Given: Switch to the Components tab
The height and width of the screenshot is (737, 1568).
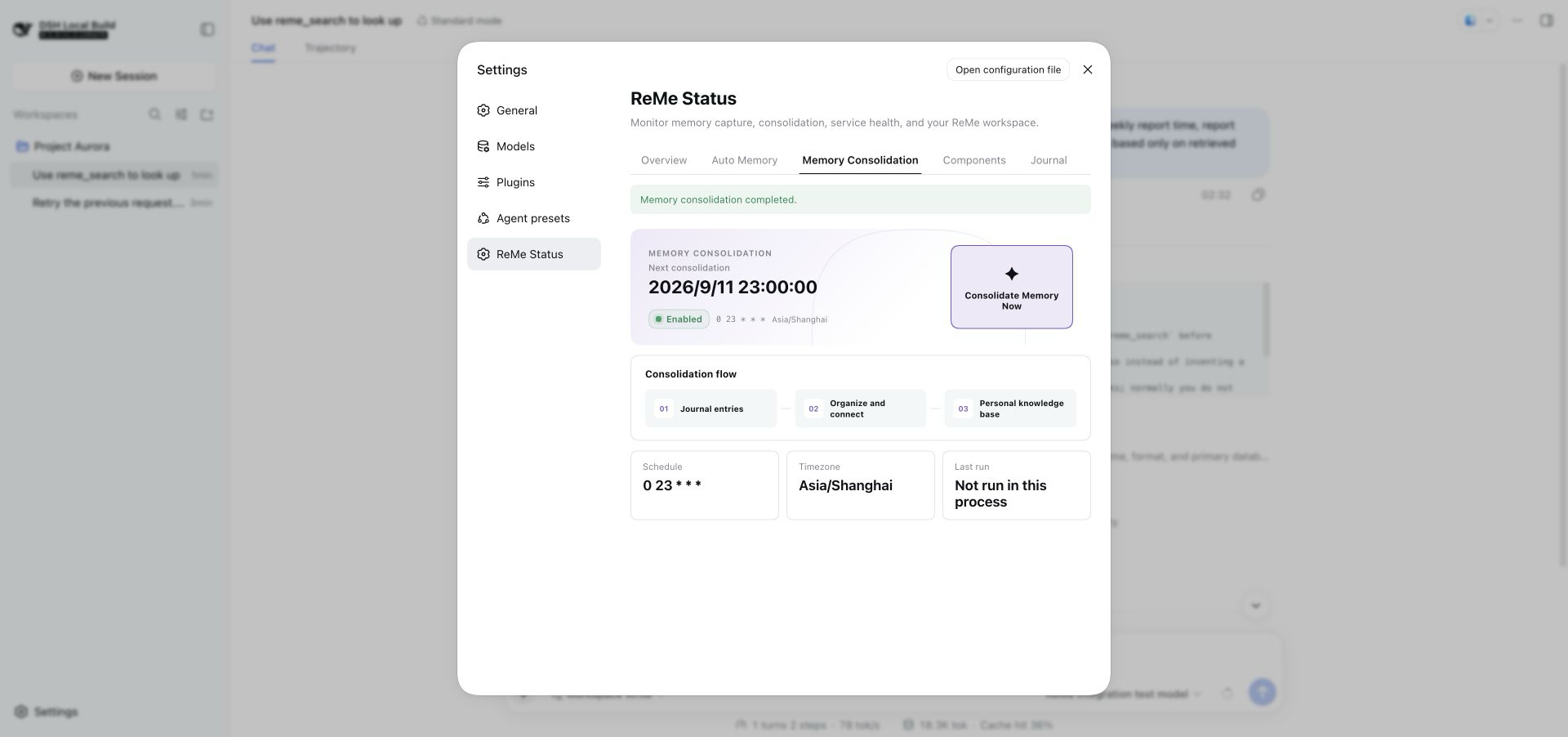Looking at the screenshot, I should pyautogui.click(x=974, y=160).
